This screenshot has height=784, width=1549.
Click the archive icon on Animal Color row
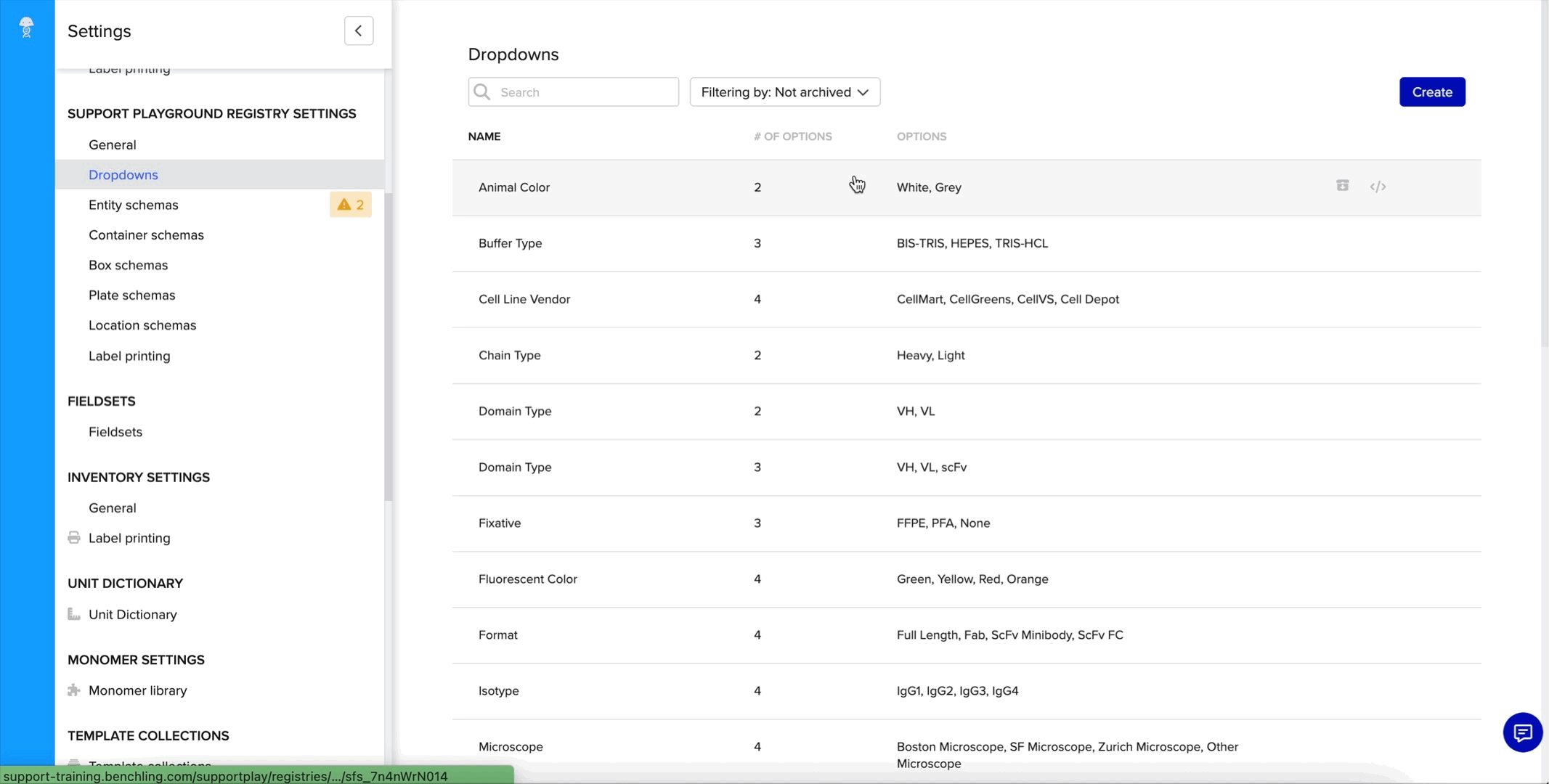click(1342, 186)
